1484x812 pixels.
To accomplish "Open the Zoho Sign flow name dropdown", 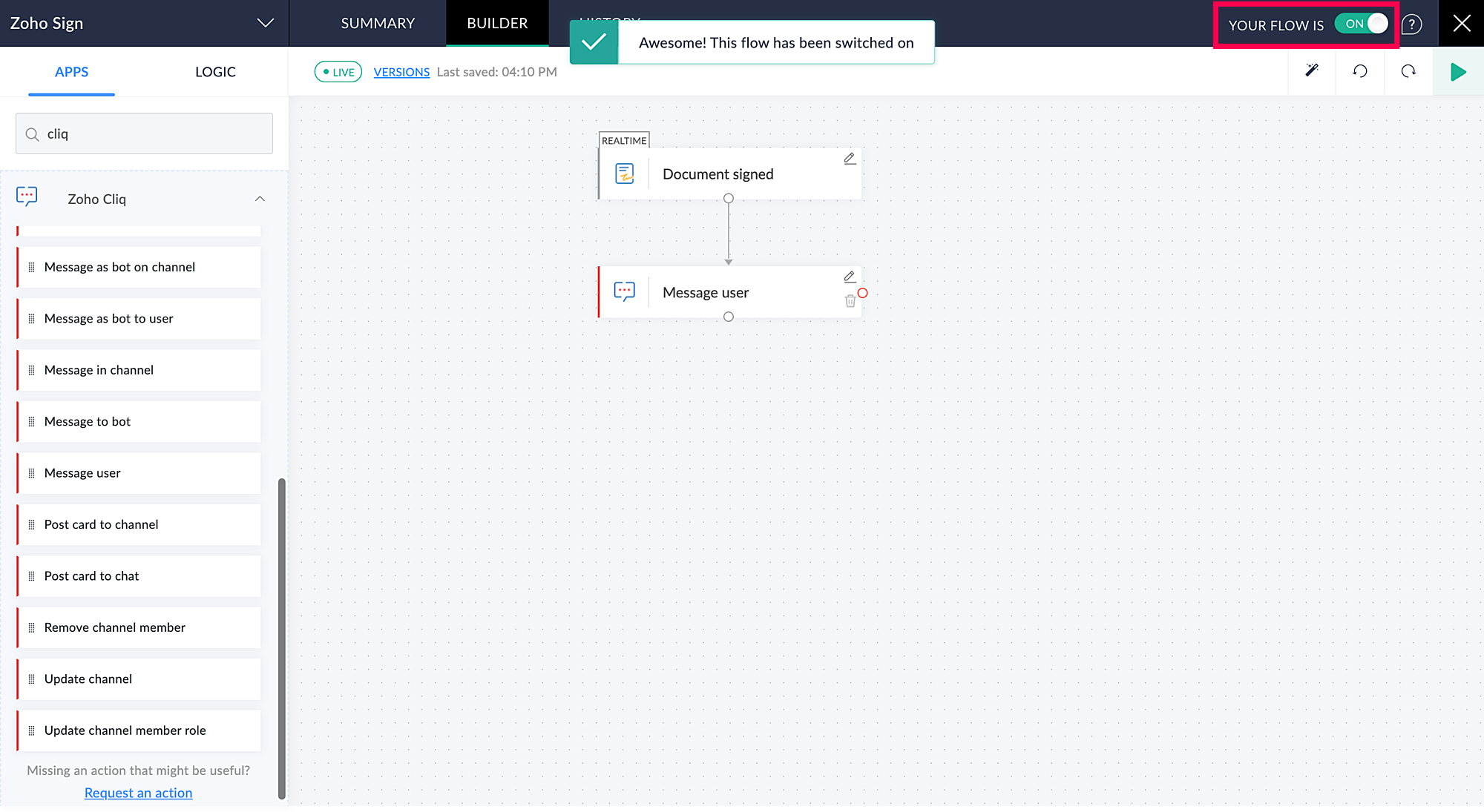I will point(265,23).
